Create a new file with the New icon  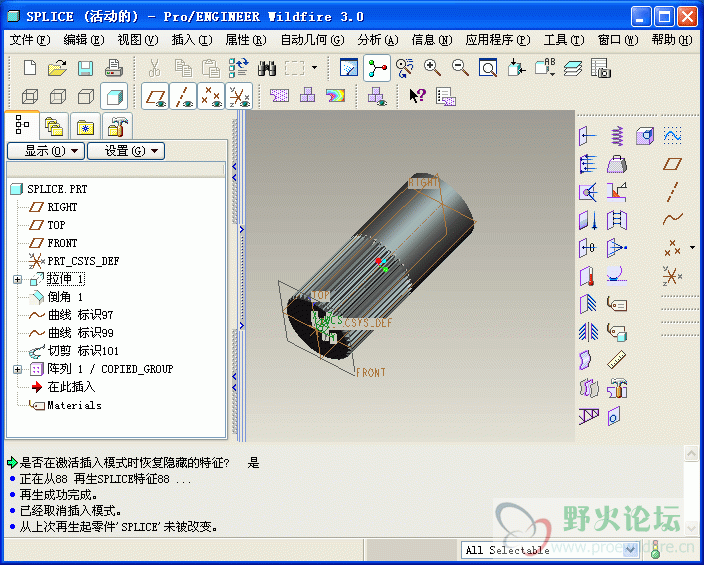click(x=30, y=68)
